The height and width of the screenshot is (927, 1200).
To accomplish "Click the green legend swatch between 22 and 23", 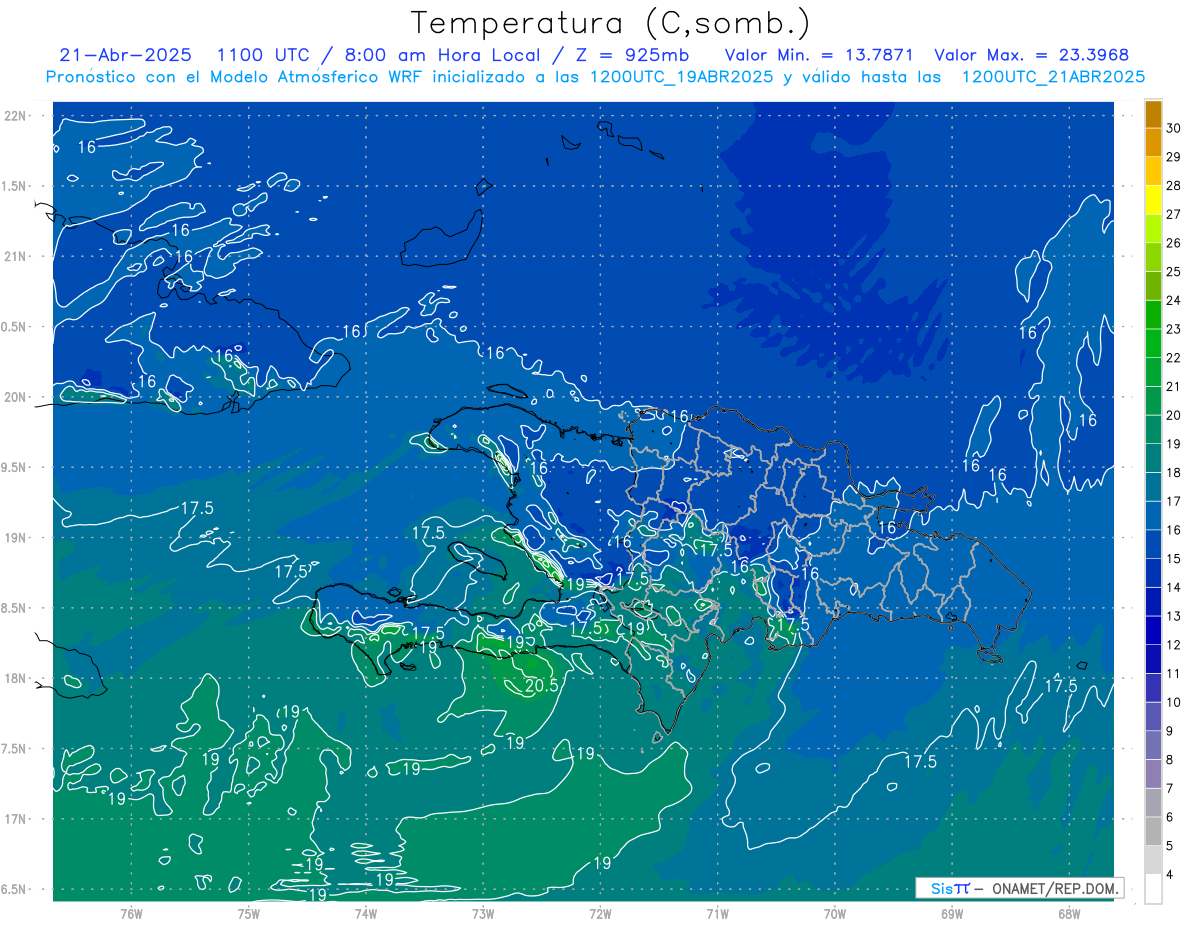I will 1153,343.
